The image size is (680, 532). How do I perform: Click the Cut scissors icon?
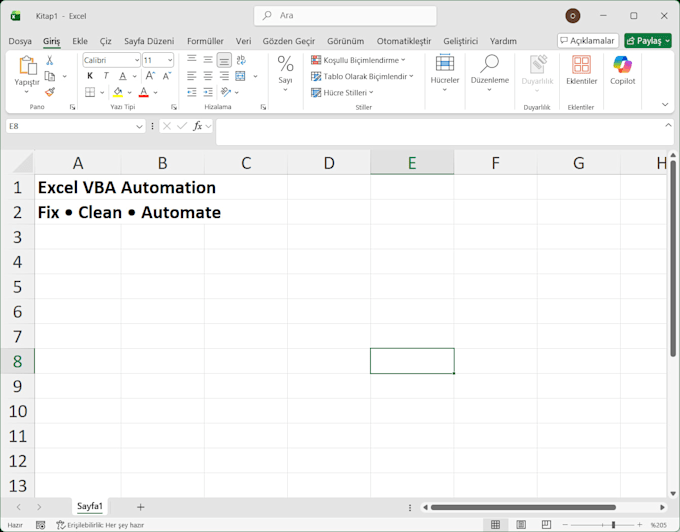click(x=49, y=60)
